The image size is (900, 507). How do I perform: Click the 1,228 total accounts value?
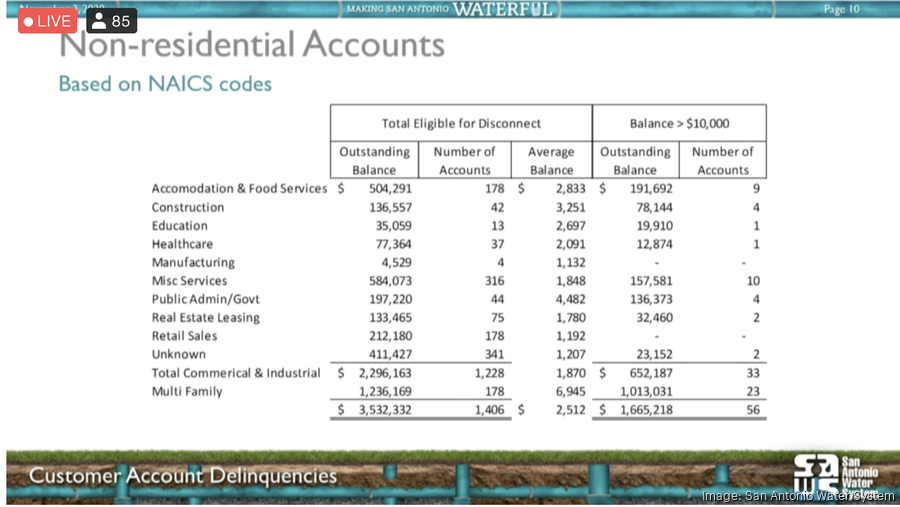pos(490,373)
